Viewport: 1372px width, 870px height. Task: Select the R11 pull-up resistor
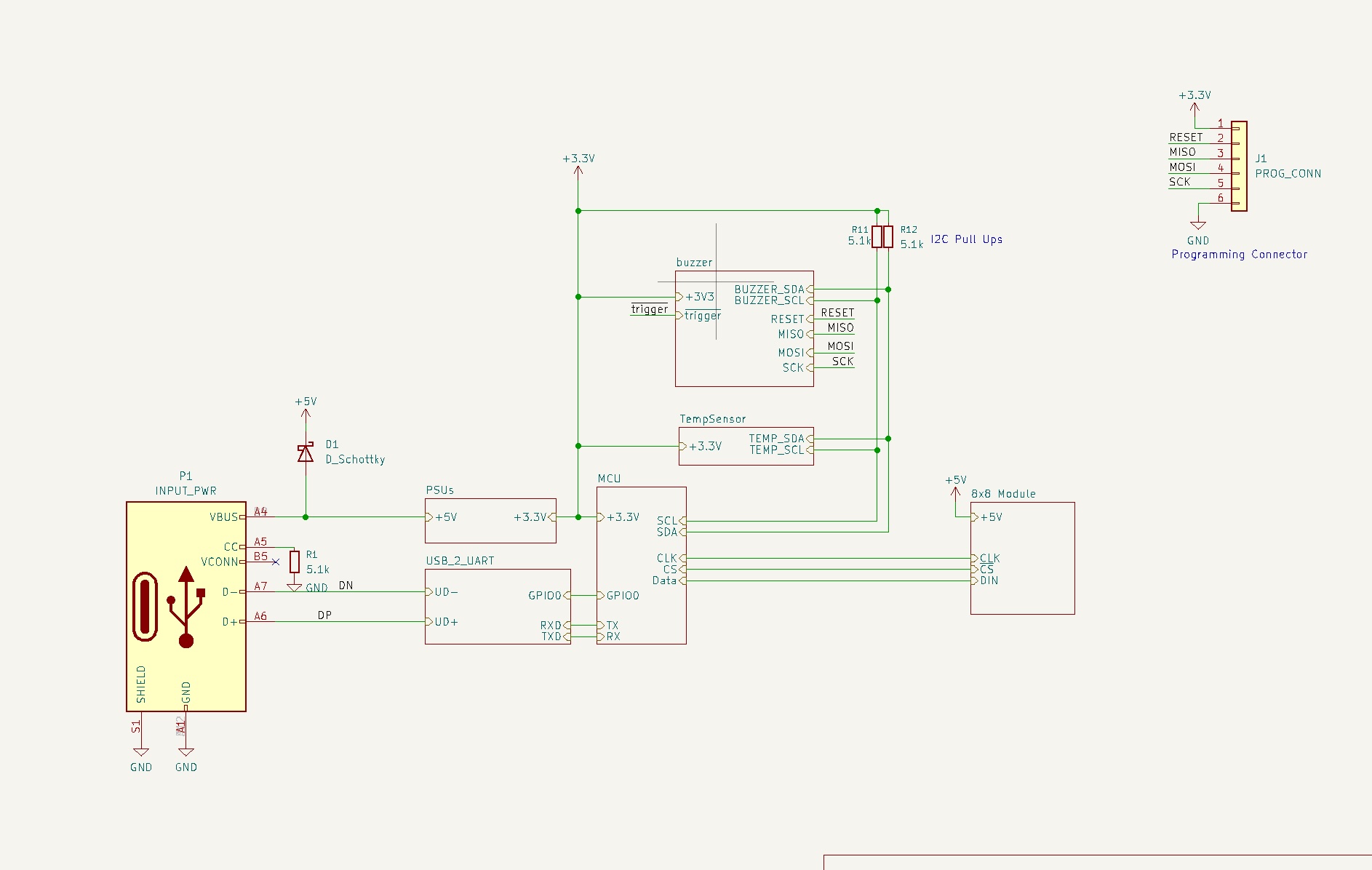point(877,236)
